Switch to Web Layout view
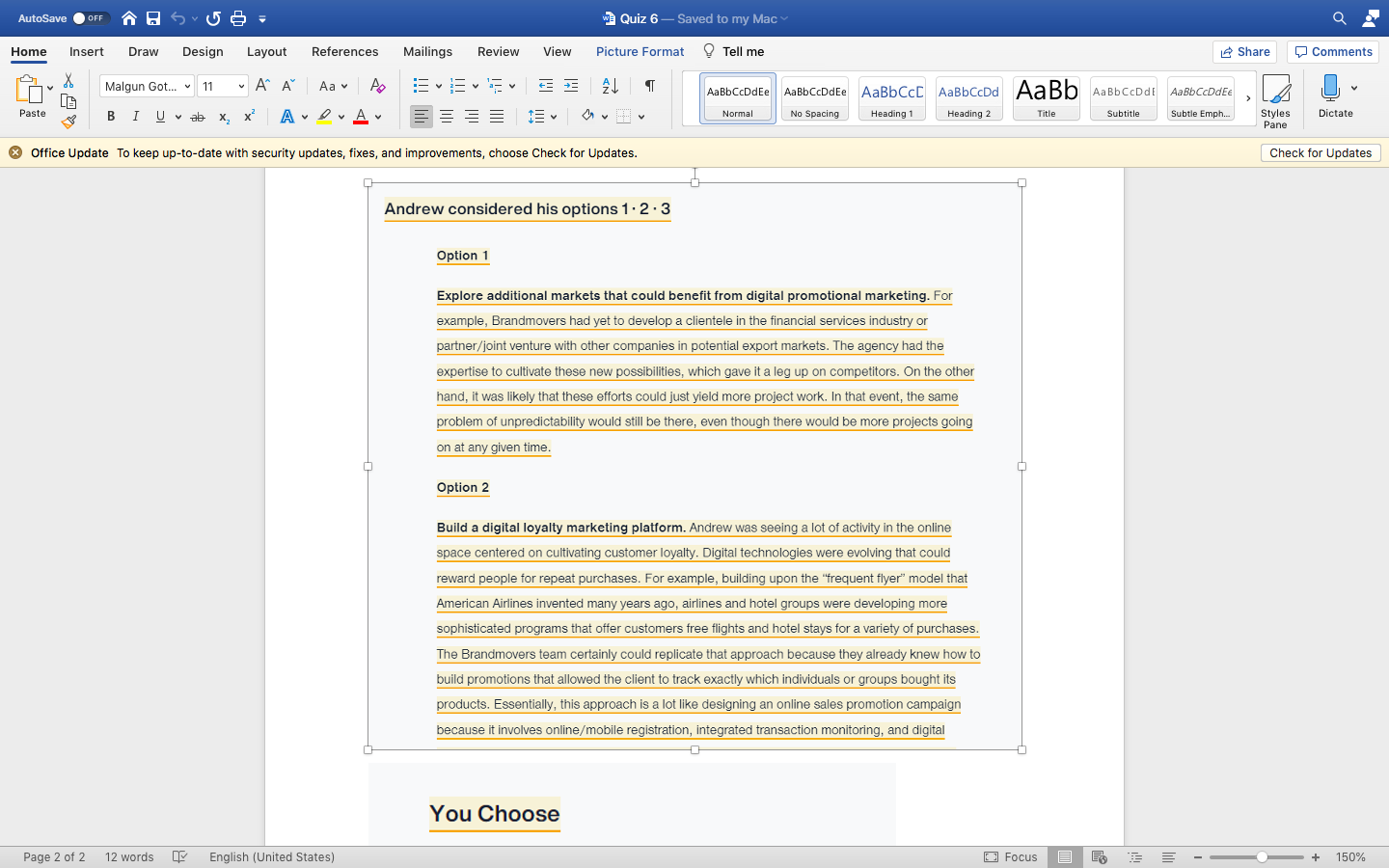The width and height of the screenshot is (1389, 868). [1099, 856]
